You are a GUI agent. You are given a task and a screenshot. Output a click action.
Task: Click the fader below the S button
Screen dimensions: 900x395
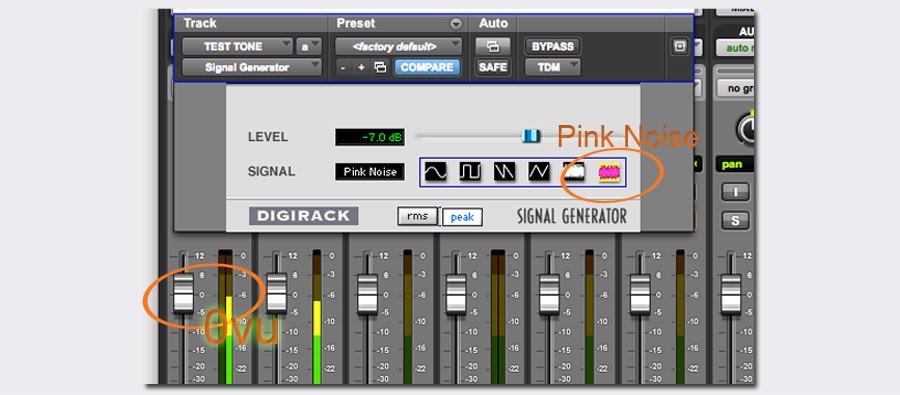point(731,295)
